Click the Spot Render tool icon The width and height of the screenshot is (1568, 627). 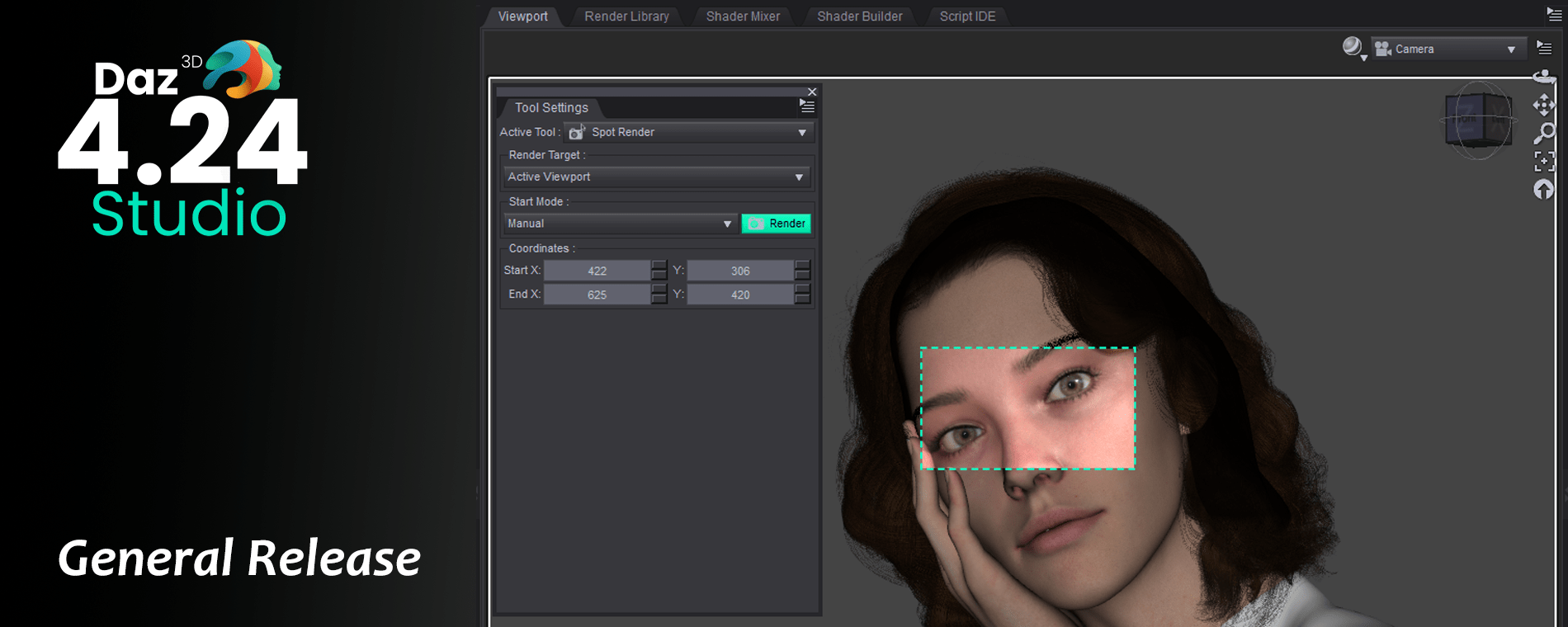577,132
